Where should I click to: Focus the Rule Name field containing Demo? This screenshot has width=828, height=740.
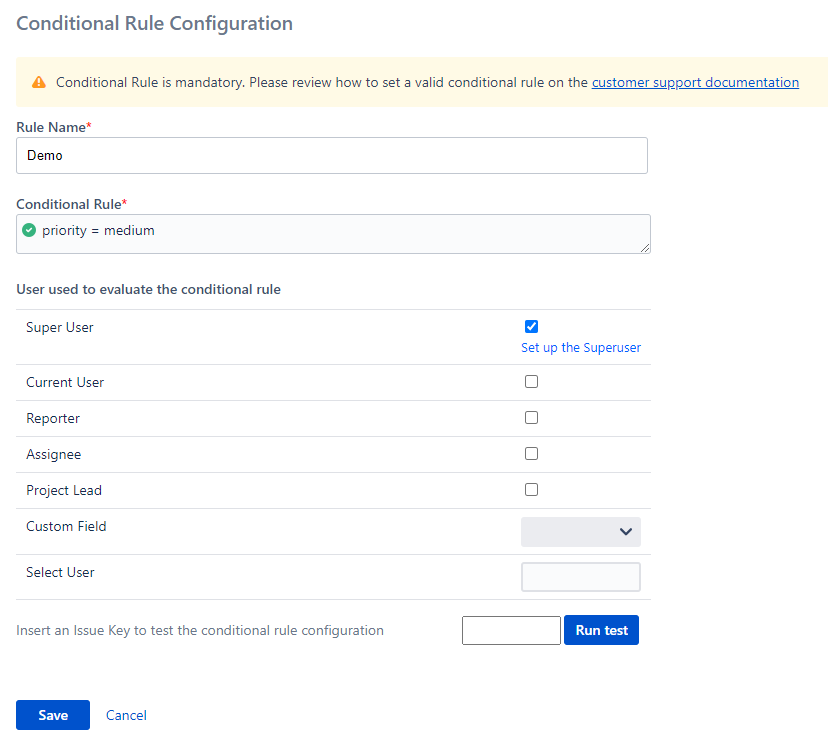pos(331,156)
